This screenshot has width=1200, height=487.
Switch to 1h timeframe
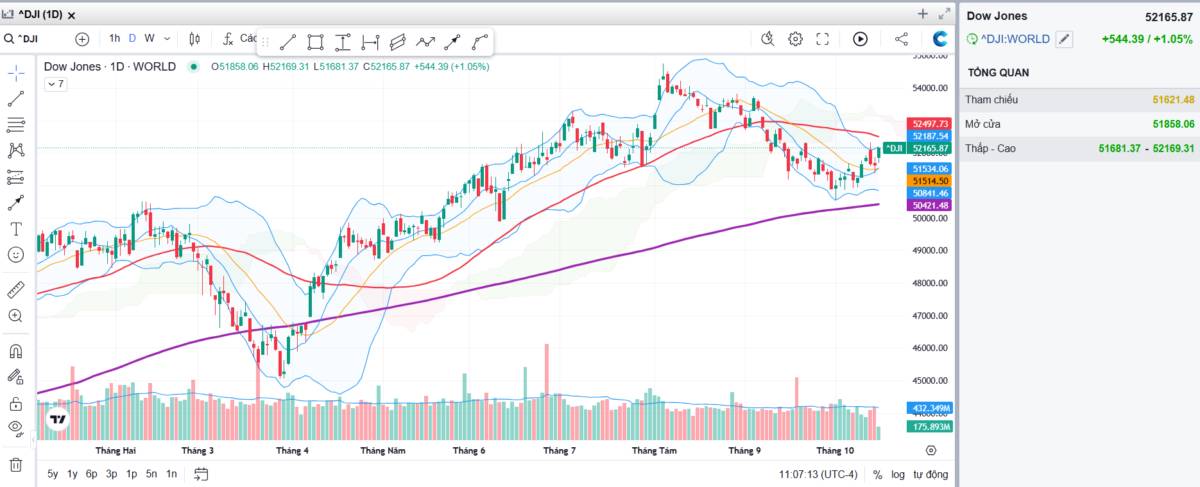[115, 38]
